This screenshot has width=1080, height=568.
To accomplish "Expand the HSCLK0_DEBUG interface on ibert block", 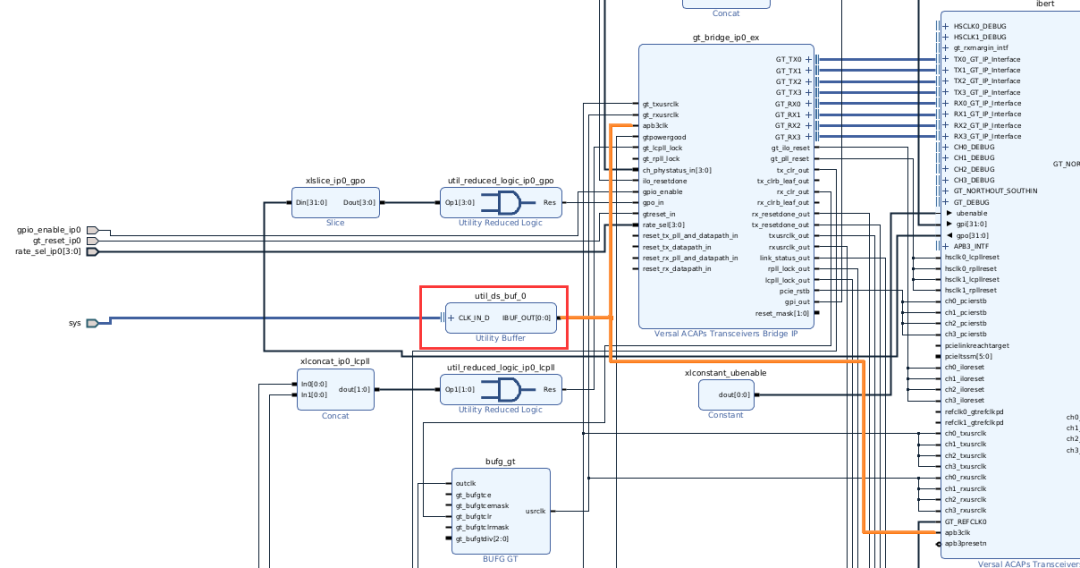I will pos(946,26).
